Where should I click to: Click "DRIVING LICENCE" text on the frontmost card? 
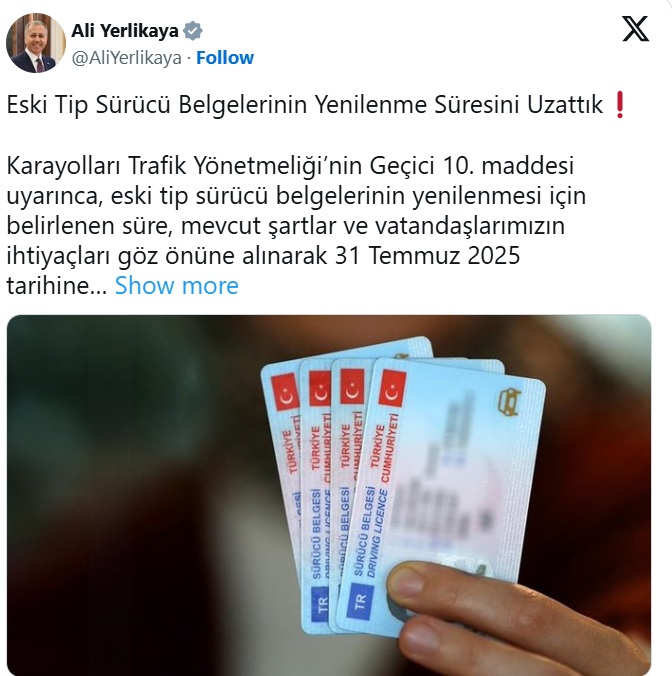pyautogui.click(x=378, y=533)
